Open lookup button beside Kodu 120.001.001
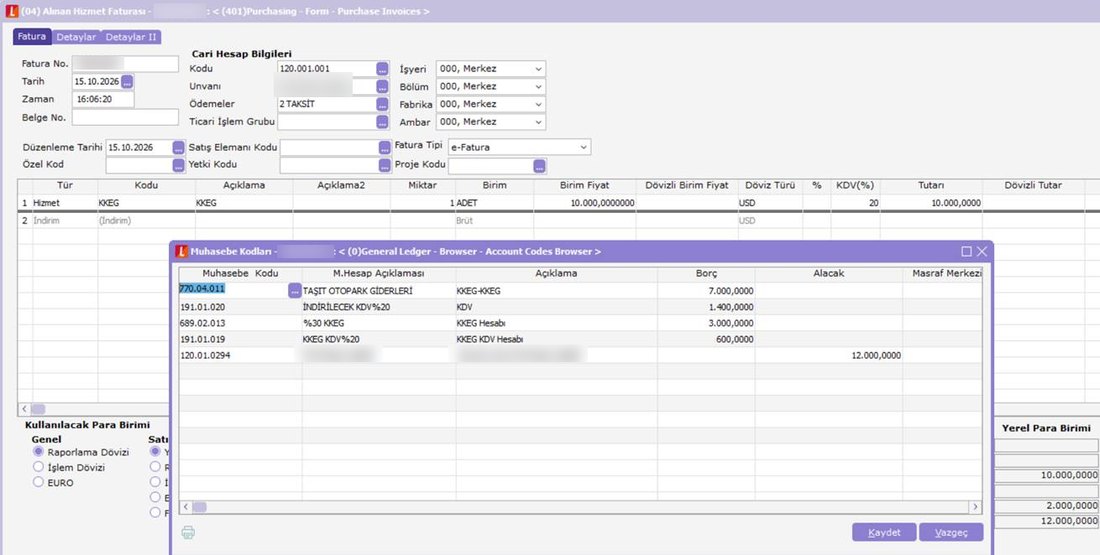The height and width of the screenshot is (555, 1100). click(382, 69)
